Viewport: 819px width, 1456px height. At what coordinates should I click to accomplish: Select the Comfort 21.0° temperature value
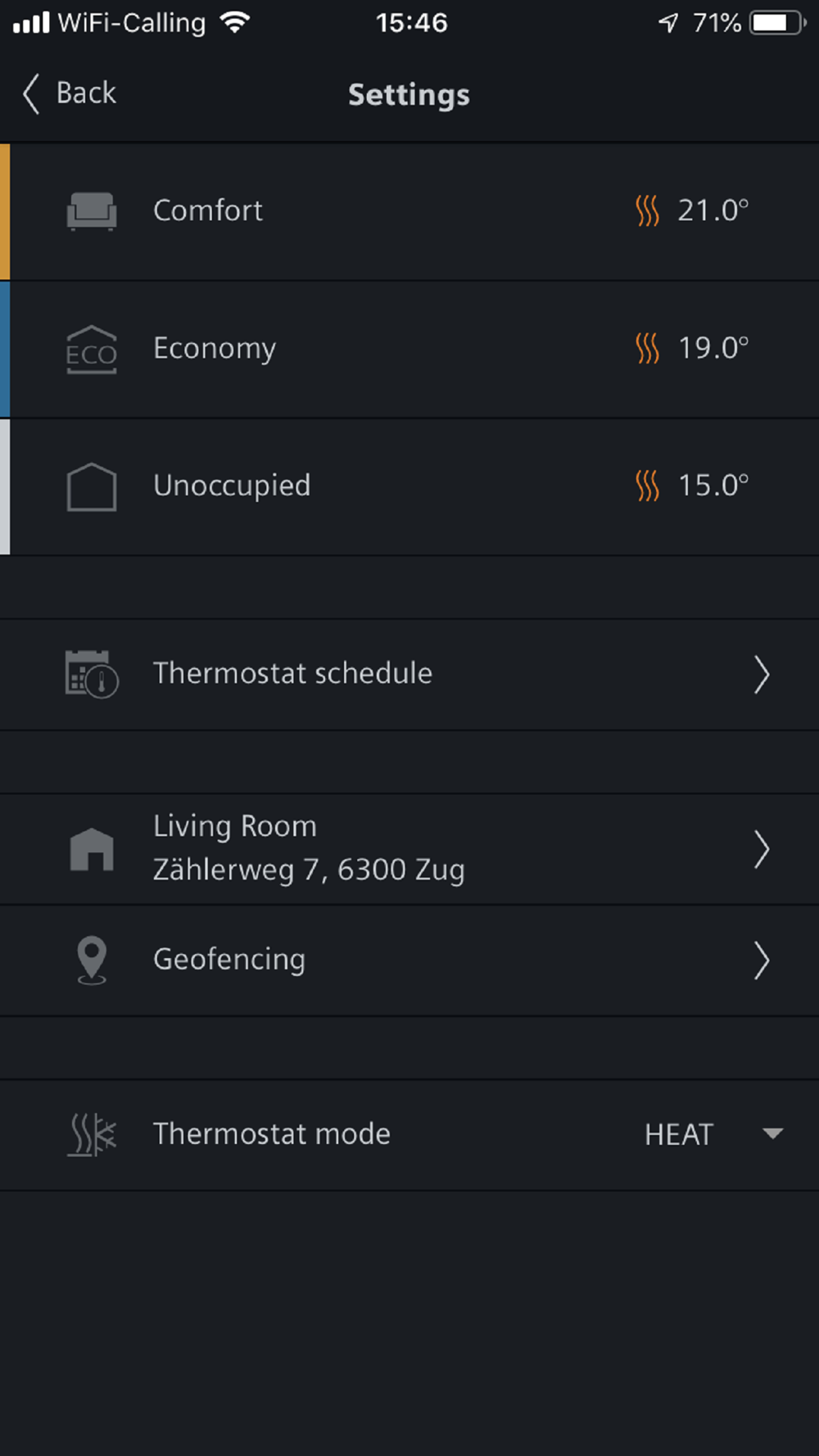[x=713, y=211]
